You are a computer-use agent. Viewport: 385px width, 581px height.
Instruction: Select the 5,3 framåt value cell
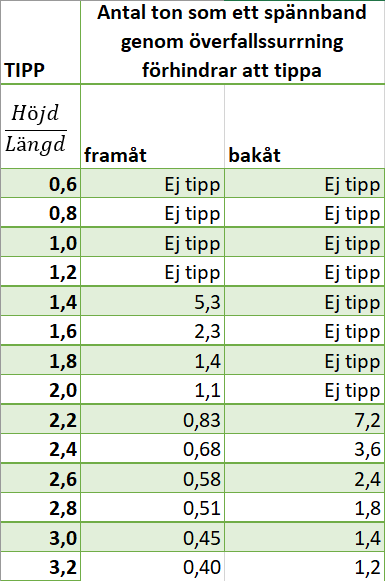pyautogui.click(x=152, y=301)
